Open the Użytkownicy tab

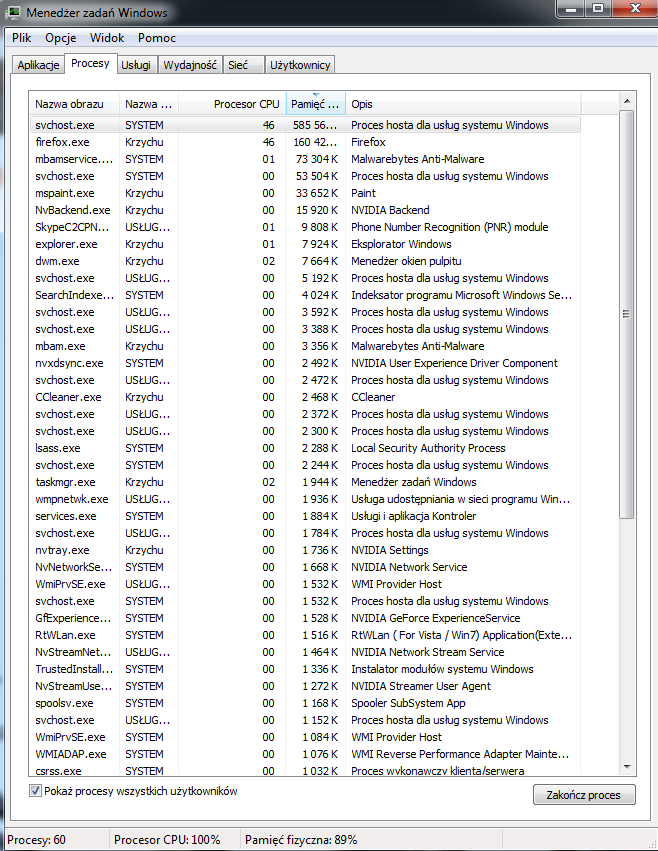300,65
